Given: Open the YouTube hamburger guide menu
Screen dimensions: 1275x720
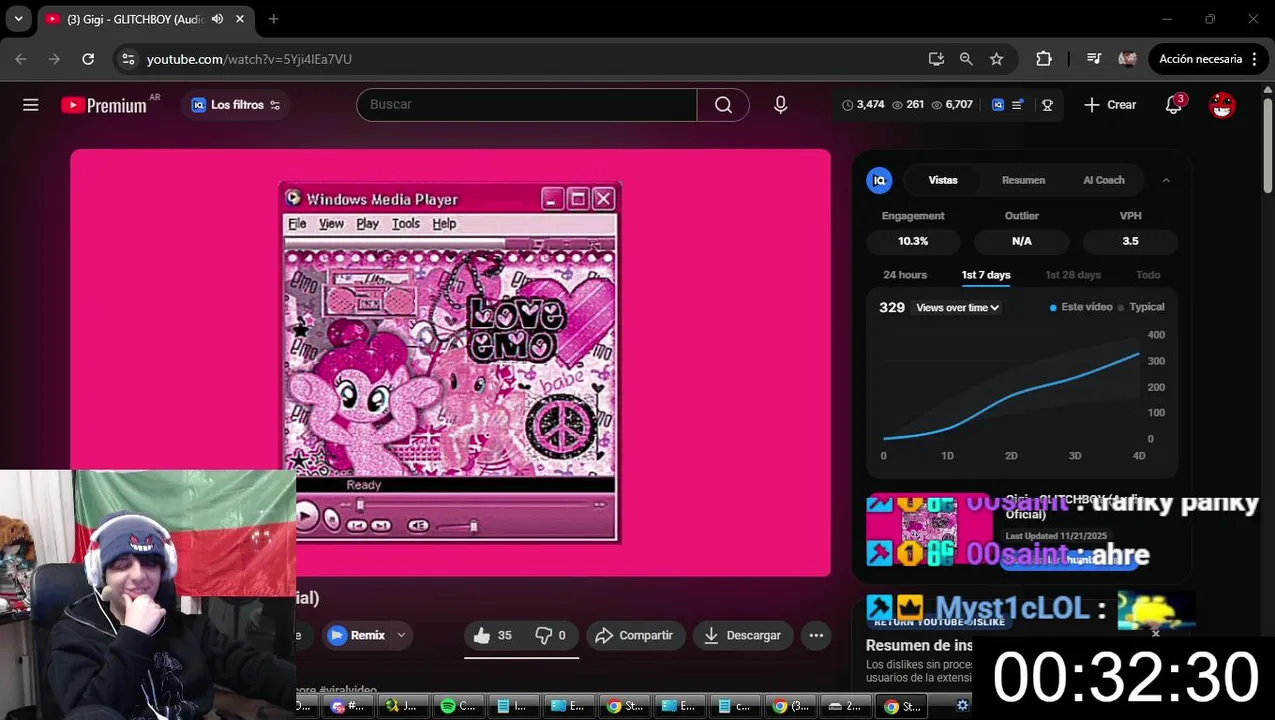Looking at the screenshot, I should 31,105.
